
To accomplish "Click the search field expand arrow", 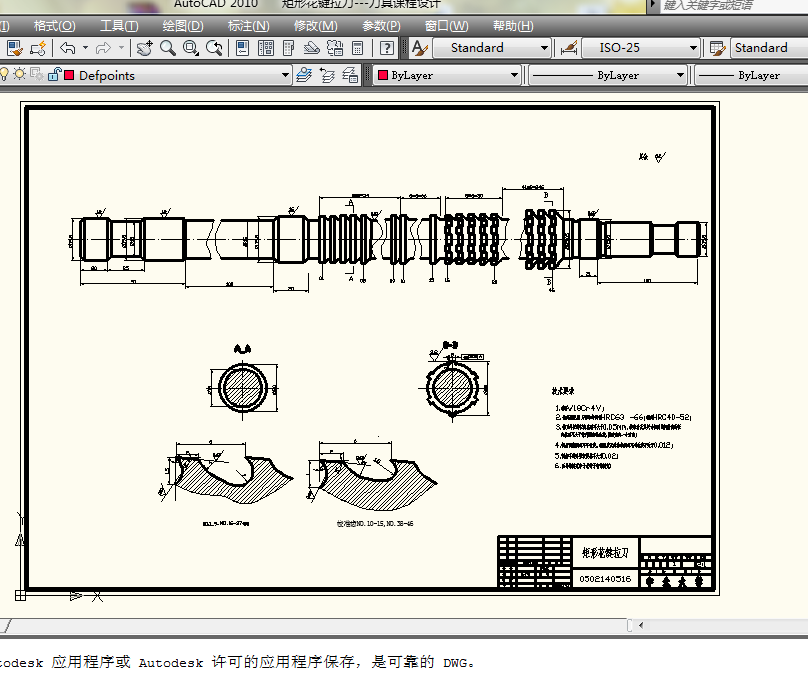I will tap(653, 5).
